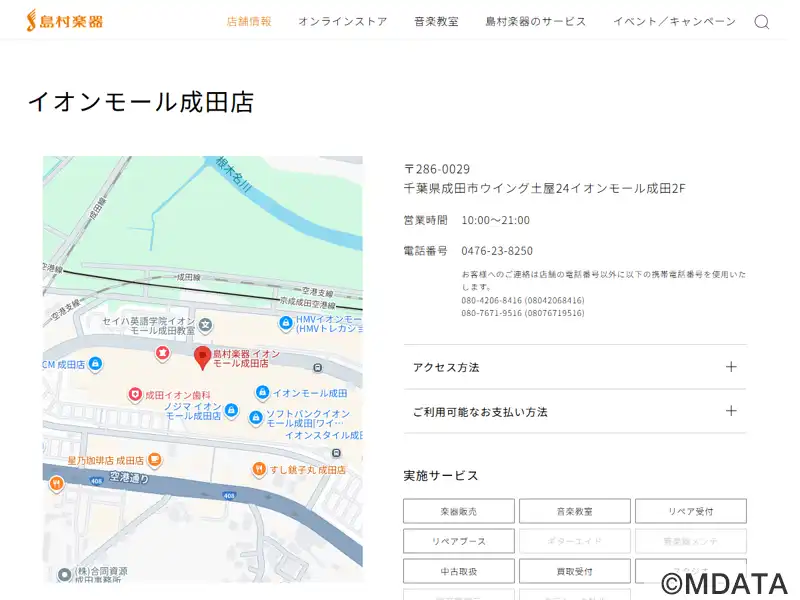Go to 音楽教室 in navigation
This screenshot has width=800, height=600.
pos(436,21)
